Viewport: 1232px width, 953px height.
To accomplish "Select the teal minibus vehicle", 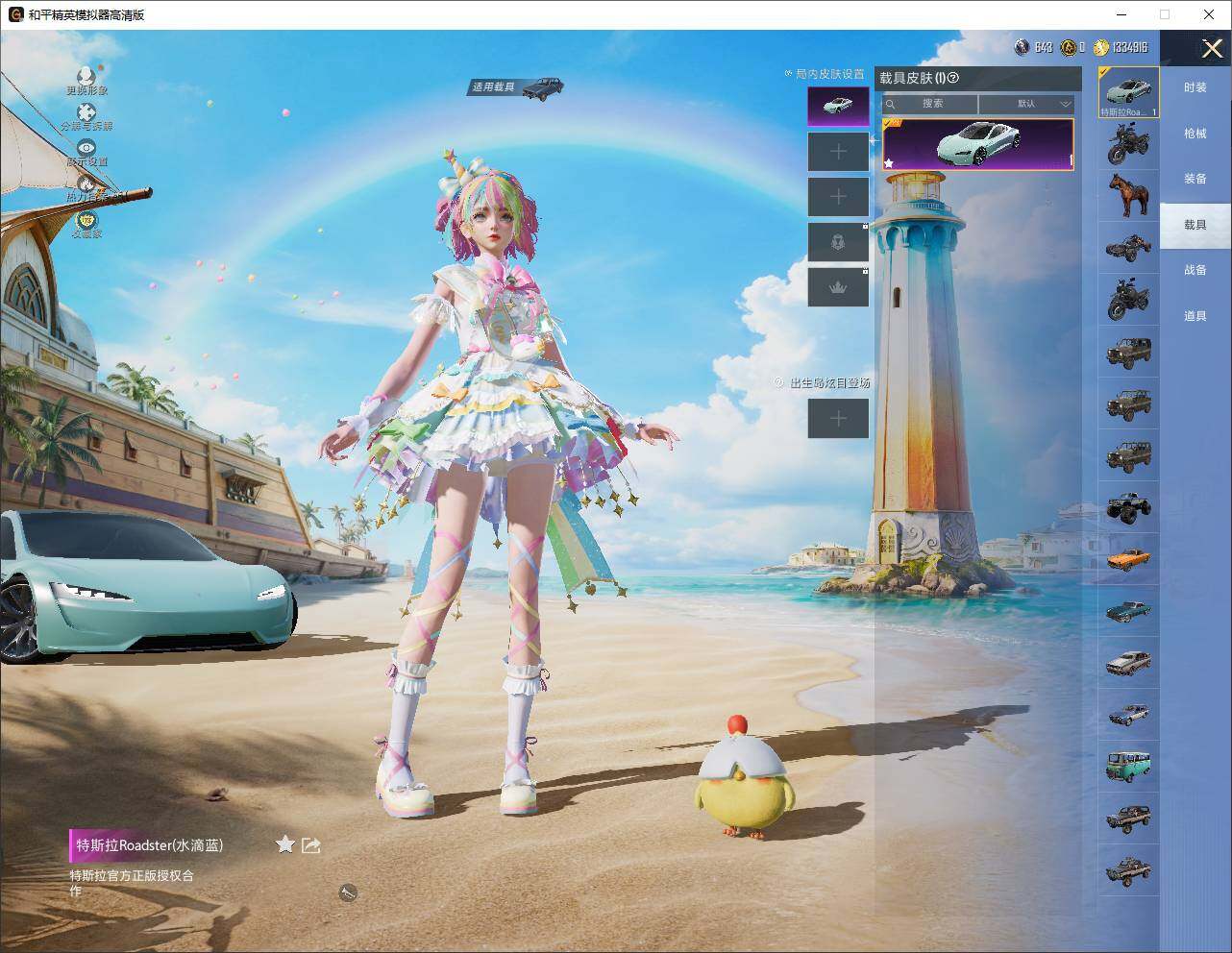I will pyautogui.click(x=1128, y=766).
